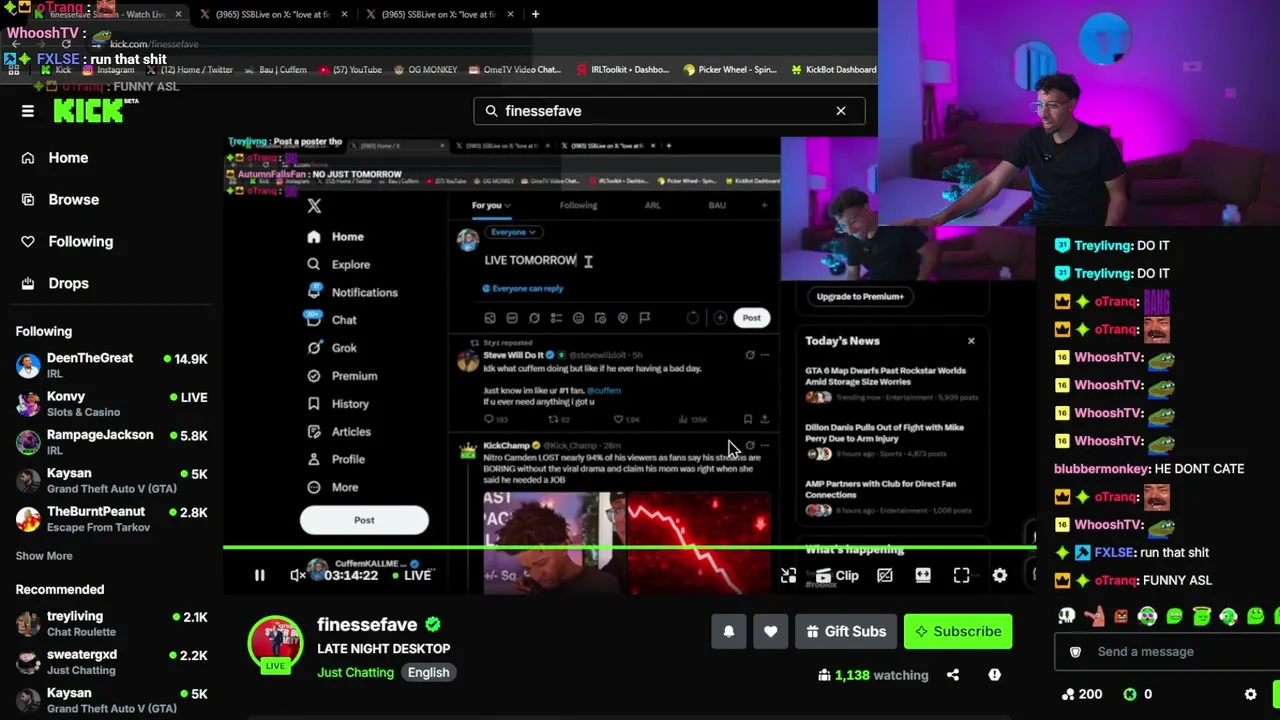Click the Following heart icon in sidebar
1280x720 pixels.
[x=28, y=241]
